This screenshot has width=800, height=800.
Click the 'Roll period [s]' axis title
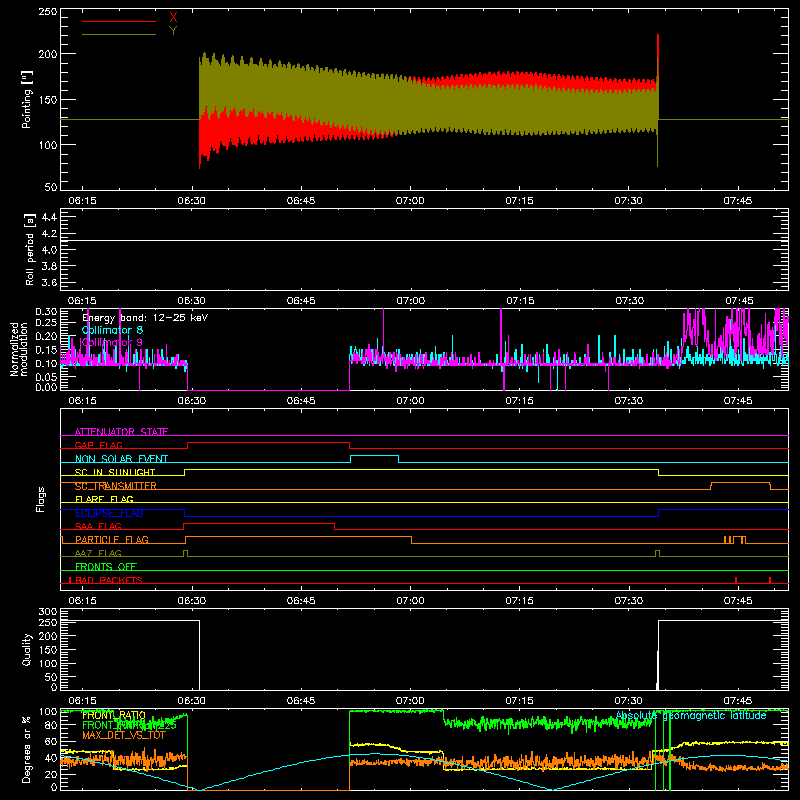pyautogui.click(x=29, y=249)
